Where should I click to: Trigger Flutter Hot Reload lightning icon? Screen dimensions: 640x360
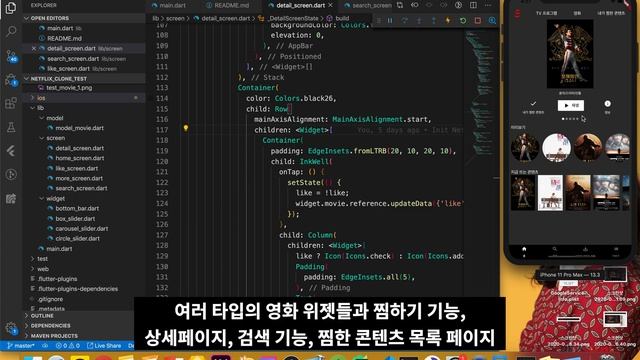[448, 20]
